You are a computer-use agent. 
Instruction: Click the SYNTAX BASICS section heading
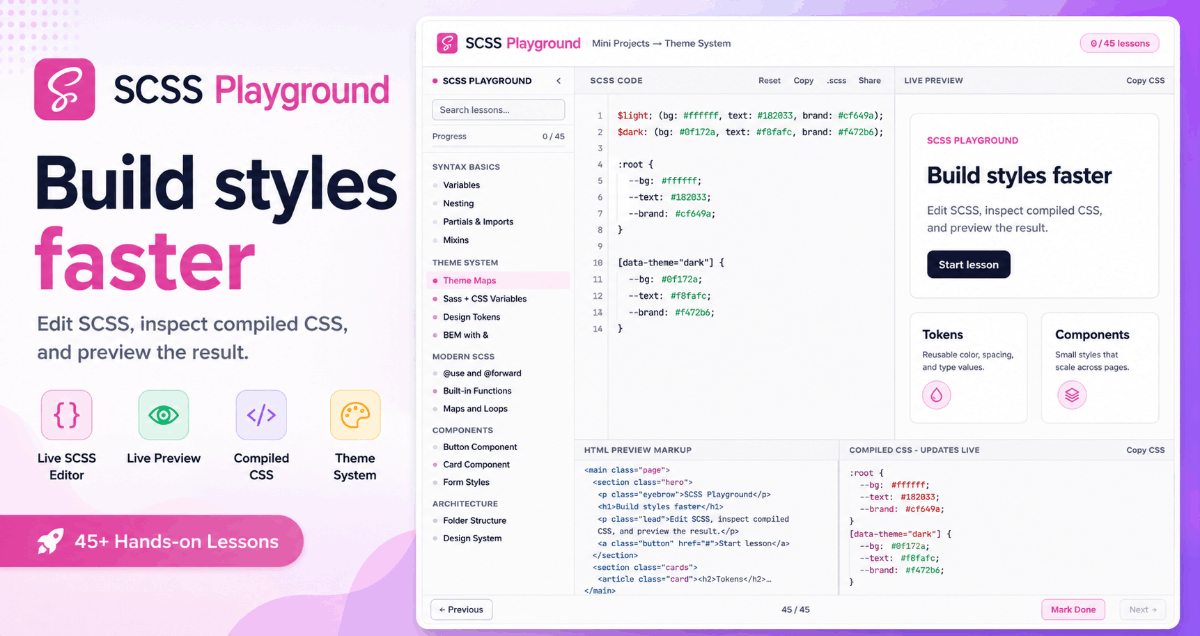click(x=466, y=167)
